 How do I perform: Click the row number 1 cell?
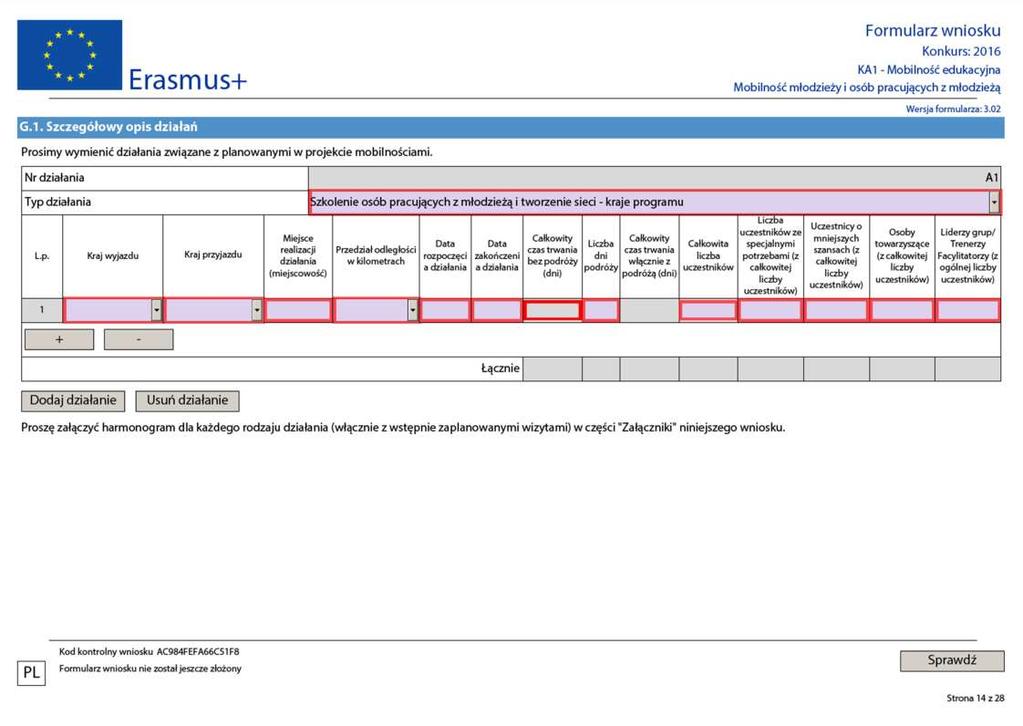tap(42, 310)
